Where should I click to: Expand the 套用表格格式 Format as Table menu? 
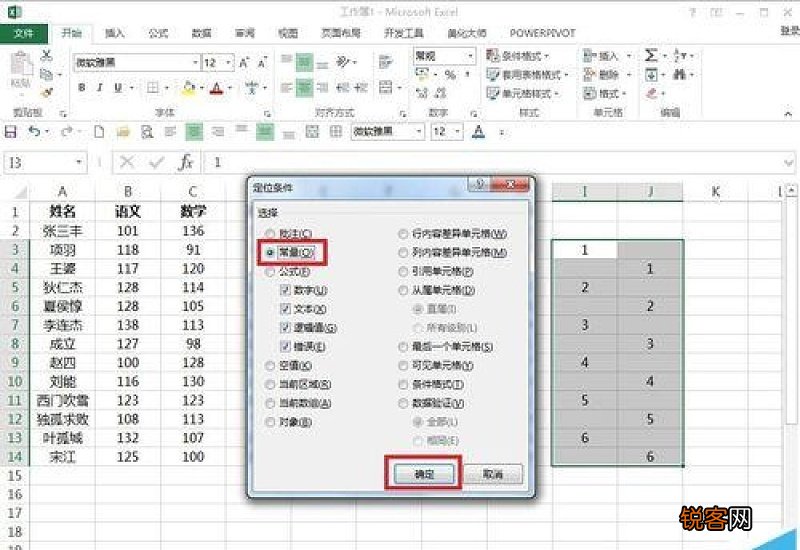click(x=528, y=75)
